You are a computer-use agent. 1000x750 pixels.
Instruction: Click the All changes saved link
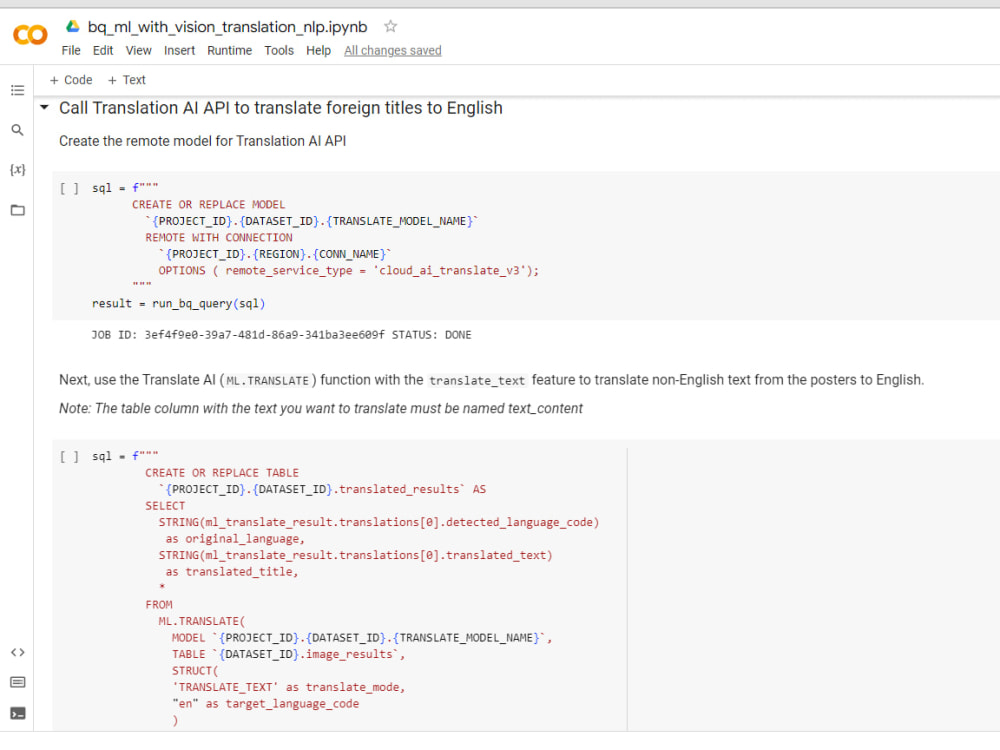point(393,50)
